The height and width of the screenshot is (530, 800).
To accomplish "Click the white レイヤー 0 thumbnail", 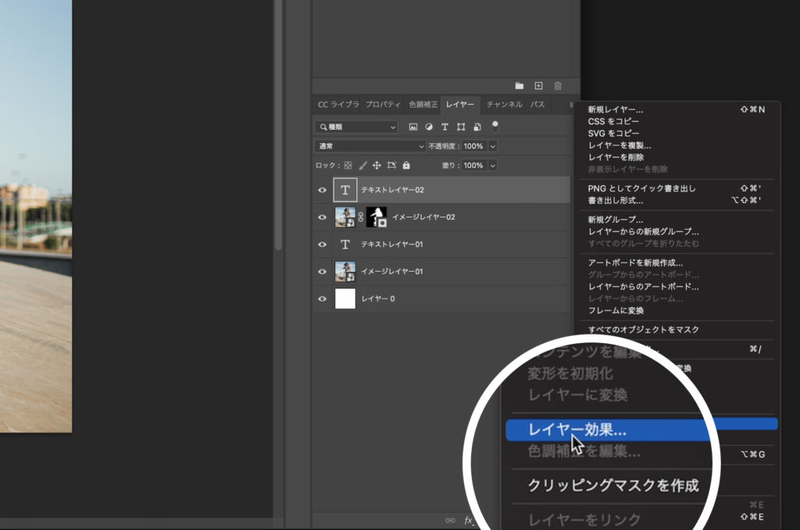I will click(345, 299).
